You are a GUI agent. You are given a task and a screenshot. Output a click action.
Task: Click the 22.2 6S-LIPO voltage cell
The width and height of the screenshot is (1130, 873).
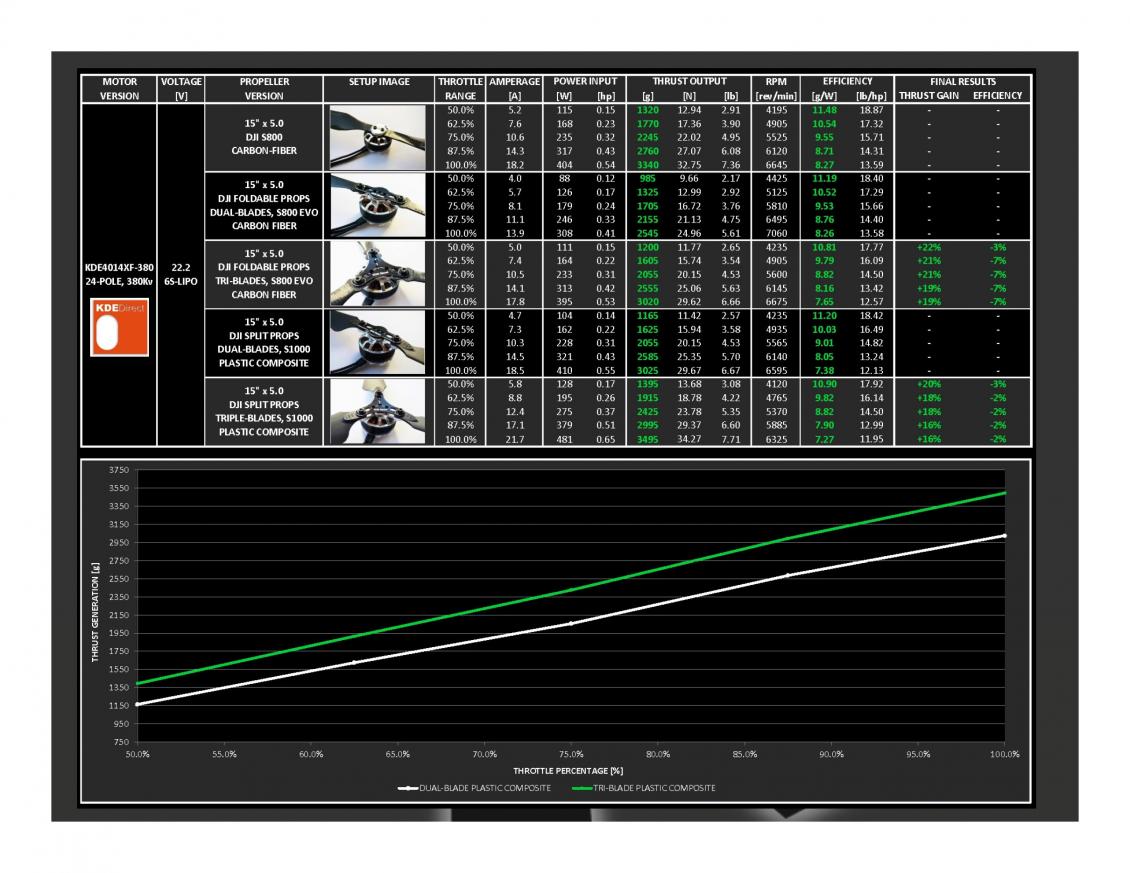coord(181,274)
